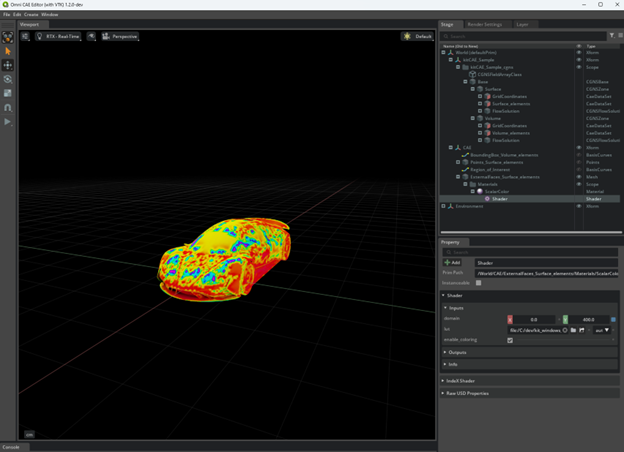Click the Add property button
Screen dimensions: 624x452
(x=452, y=263)
